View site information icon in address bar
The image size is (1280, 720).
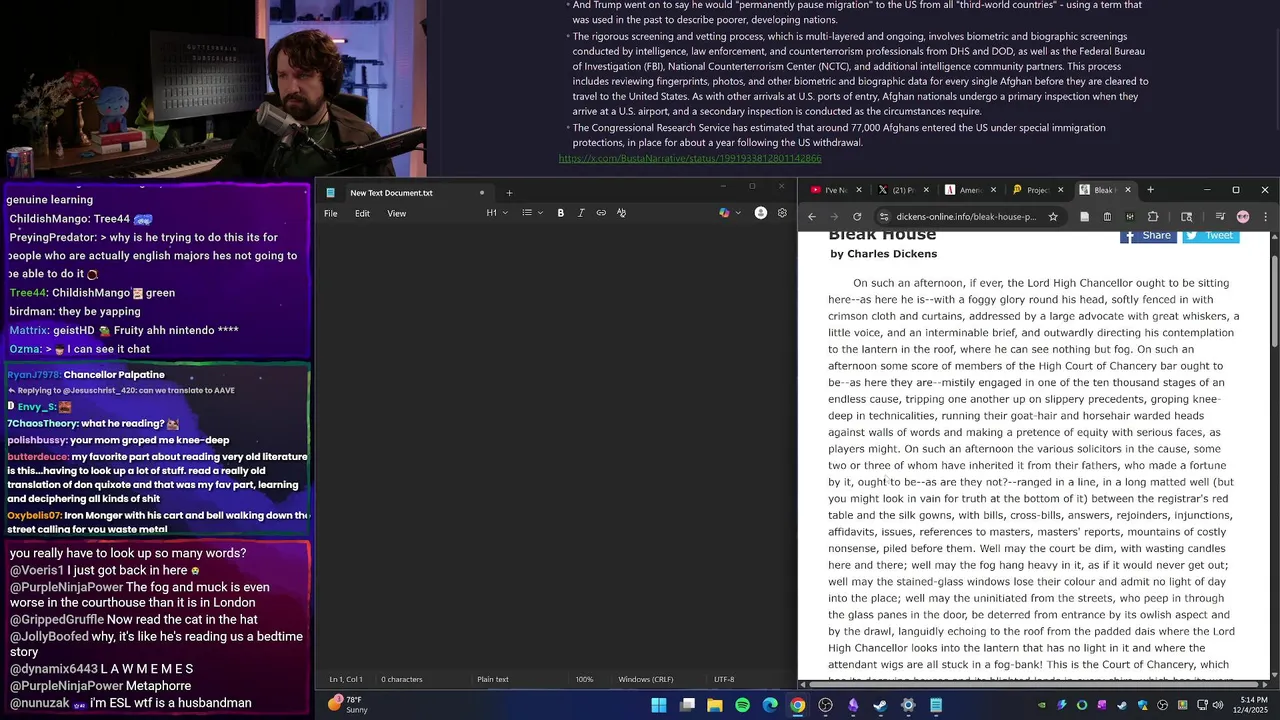pyautogui.click(x=884, y=216)
